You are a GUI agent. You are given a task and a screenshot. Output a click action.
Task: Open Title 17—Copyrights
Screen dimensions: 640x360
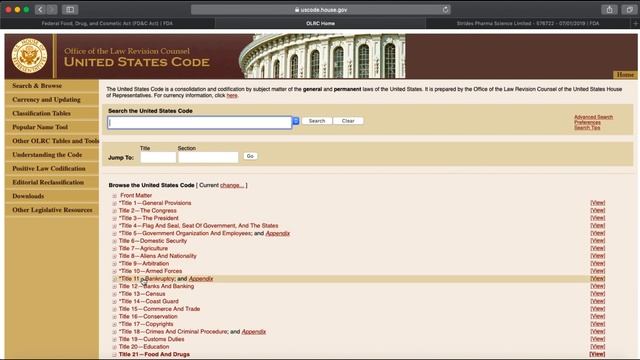pos(146,324)
